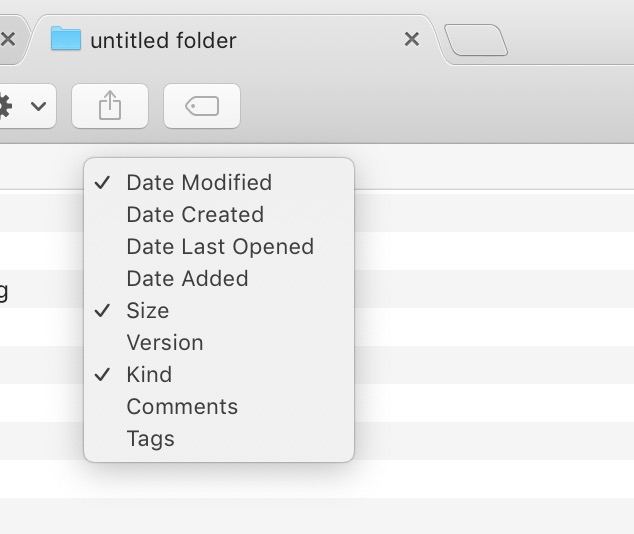Image resolution: width=634 pixels, height=534 pixels.
Task: Open the Edit Tags toolbar button
Action: [202, 106]
